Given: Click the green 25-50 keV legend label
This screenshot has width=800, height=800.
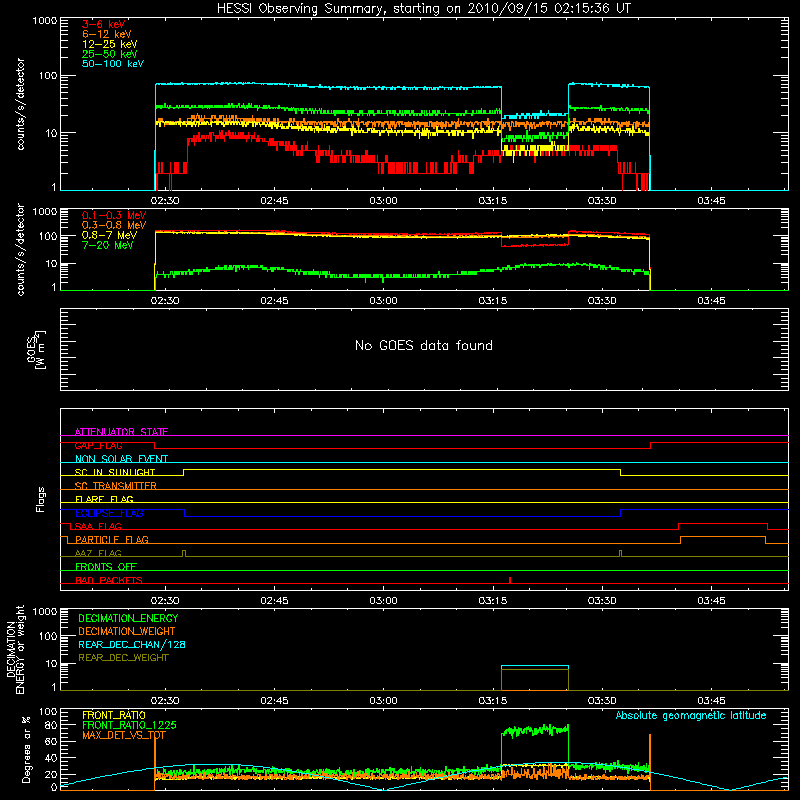Looking at the screenshot, I should click(x=110, y=54).
